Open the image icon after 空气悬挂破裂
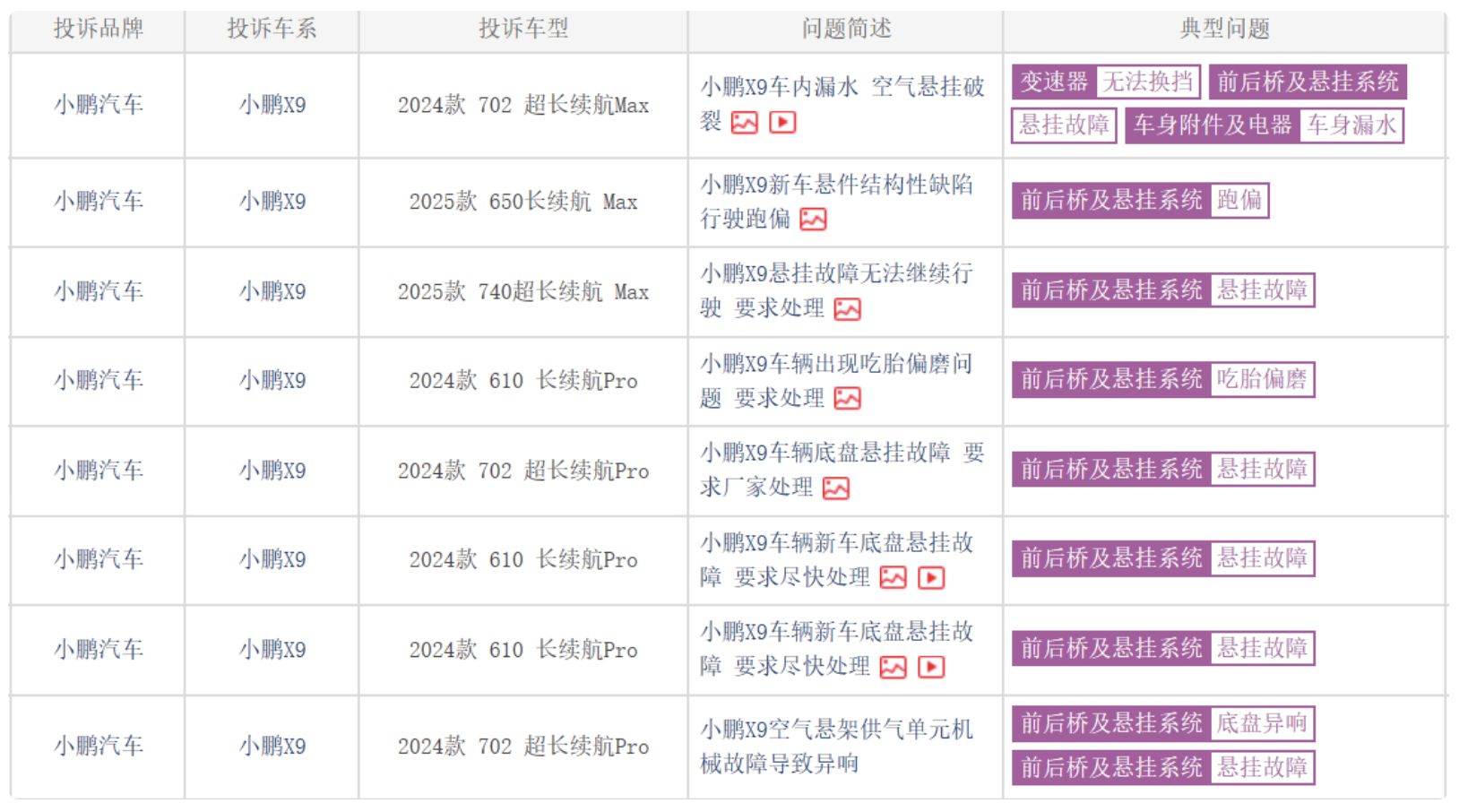The width and height of the screenshot is (1468, 812). 744,123
